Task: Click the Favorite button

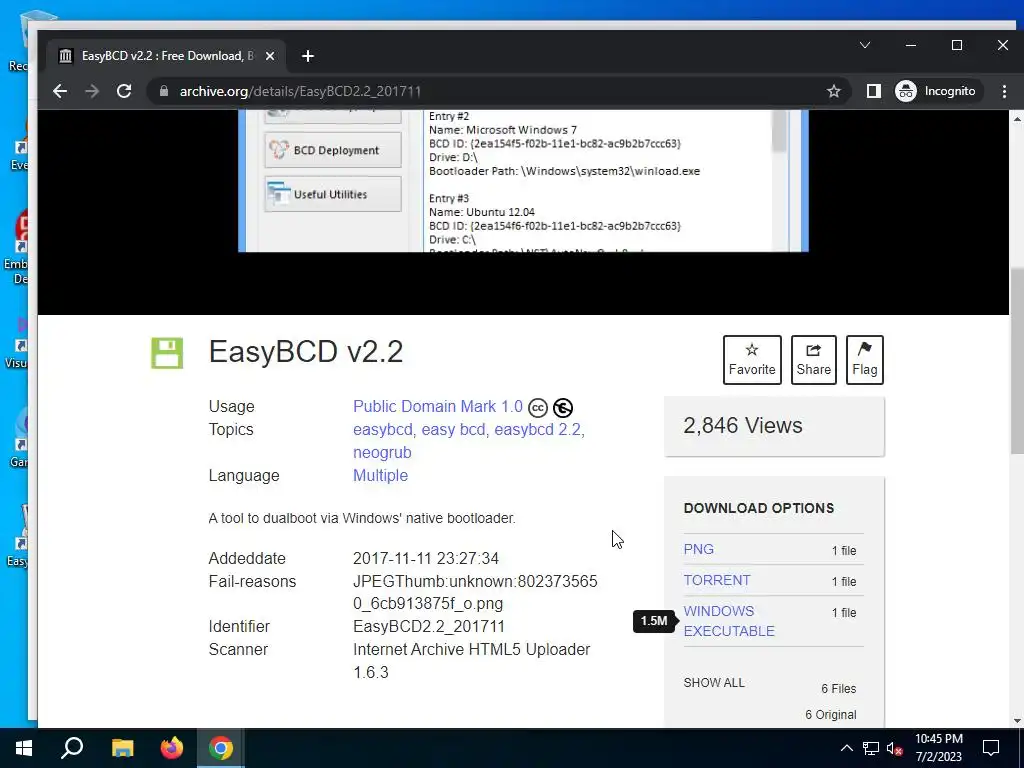Action: tap(752, 360)
